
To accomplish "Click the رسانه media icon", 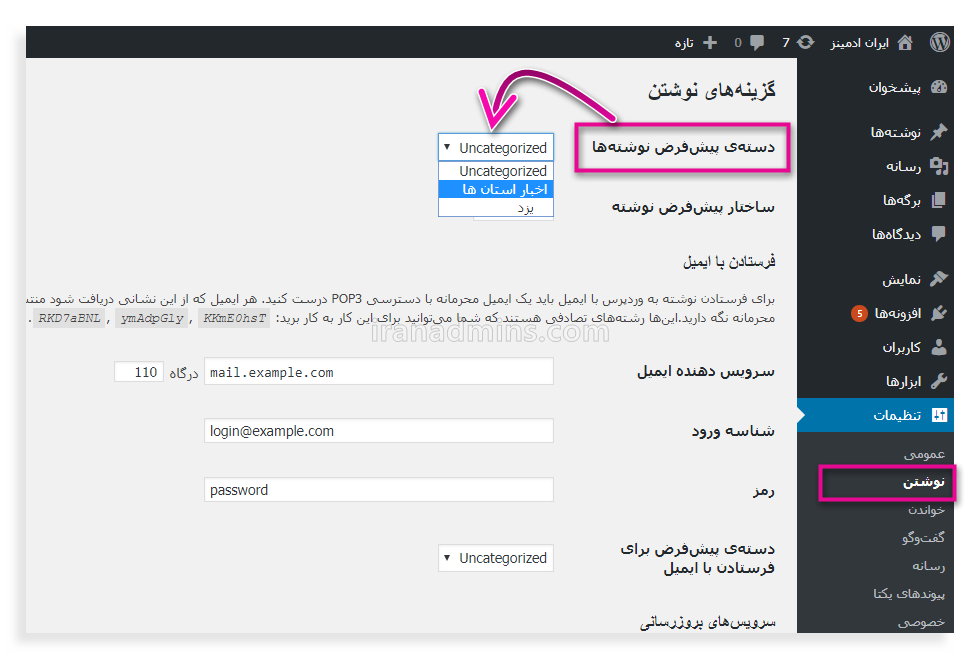I will tap(939, 166).
